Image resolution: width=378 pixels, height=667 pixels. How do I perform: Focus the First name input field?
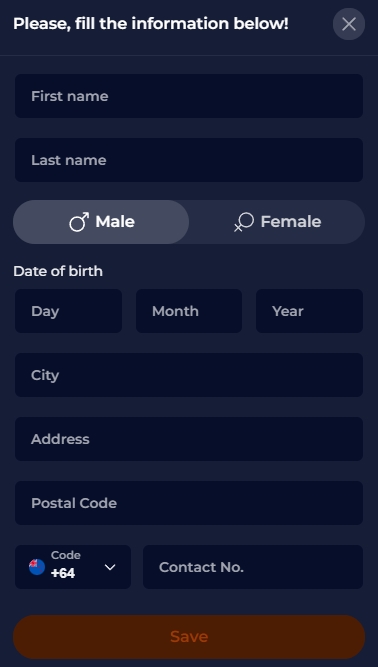pyautogui.click(x=189, y=96)
